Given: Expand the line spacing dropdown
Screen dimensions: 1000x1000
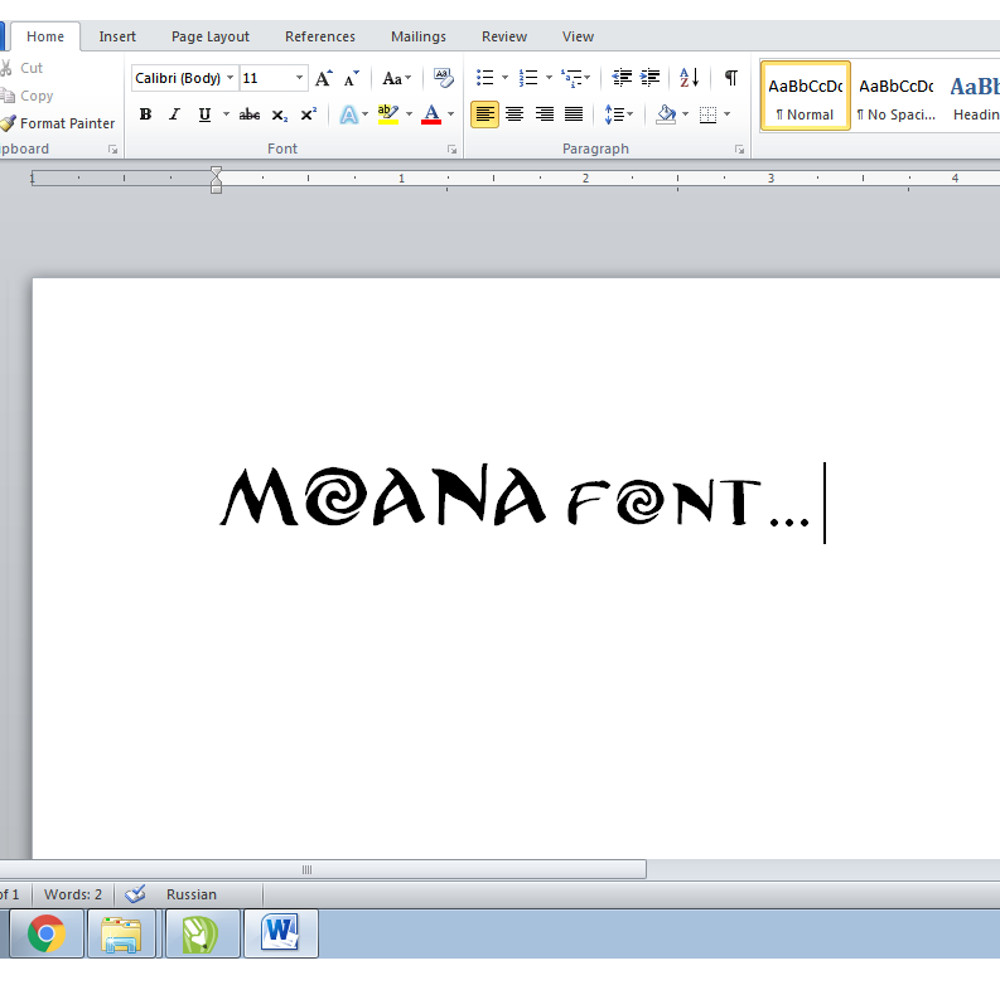Looking at the screenshot, I should coord(629,115).
